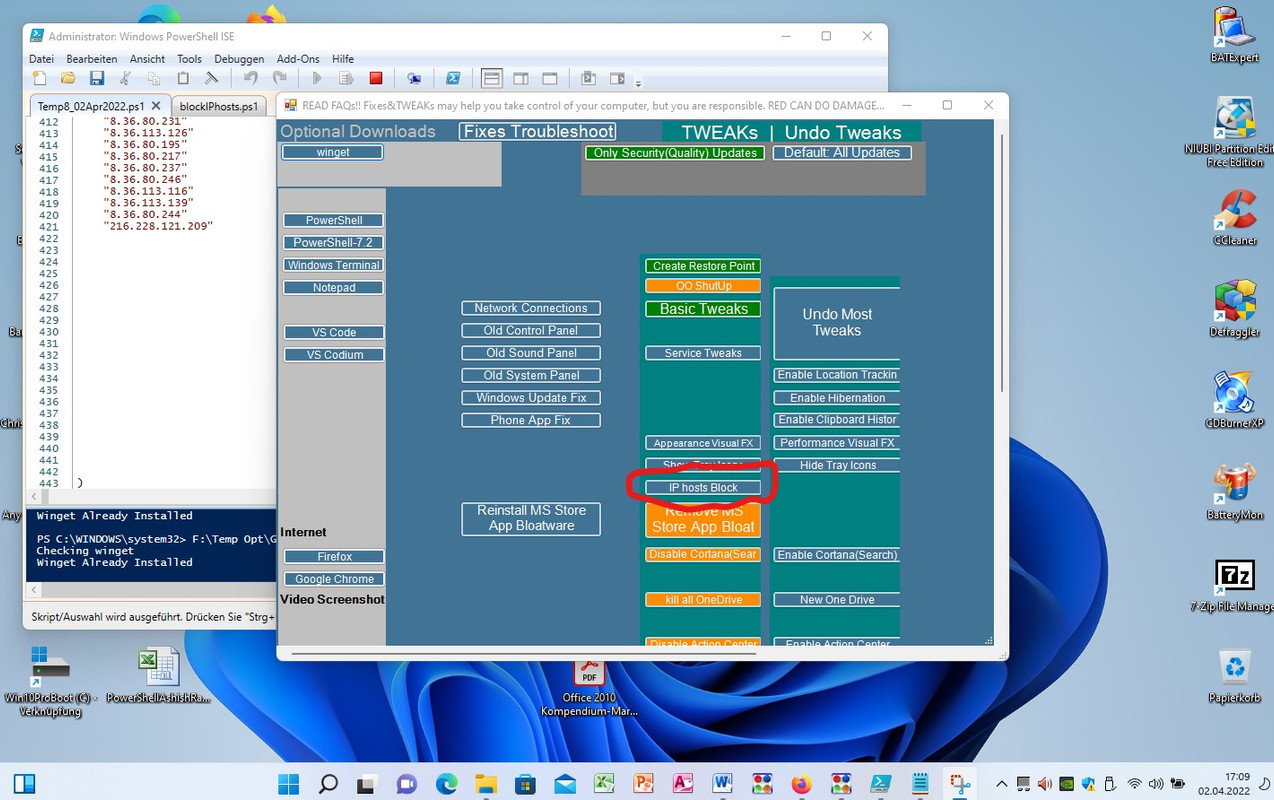
Task: Click the Fixes Troubleshoot header
Action: pos(538,132)
